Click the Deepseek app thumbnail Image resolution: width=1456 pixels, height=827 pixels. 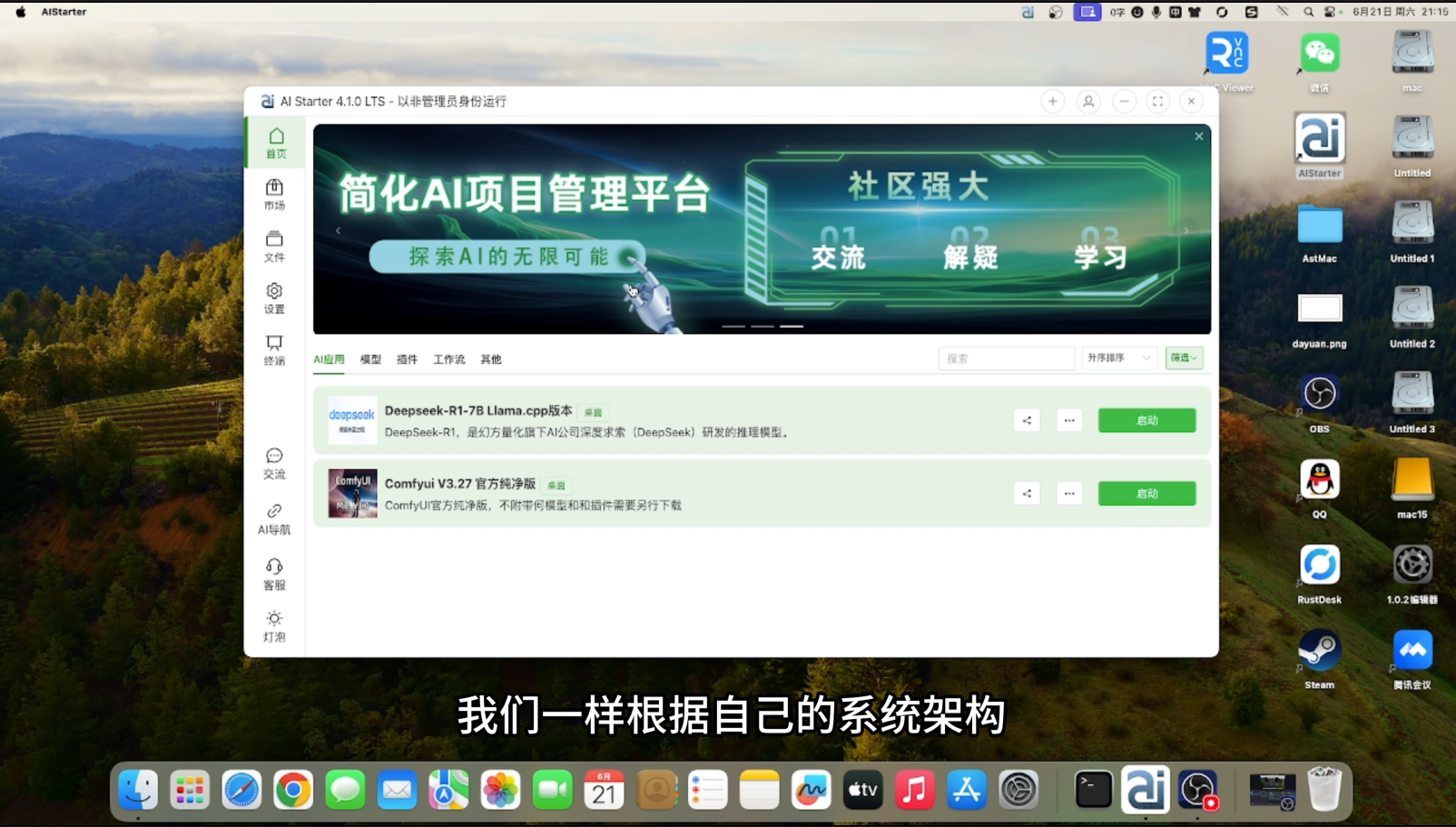[352, 420]
